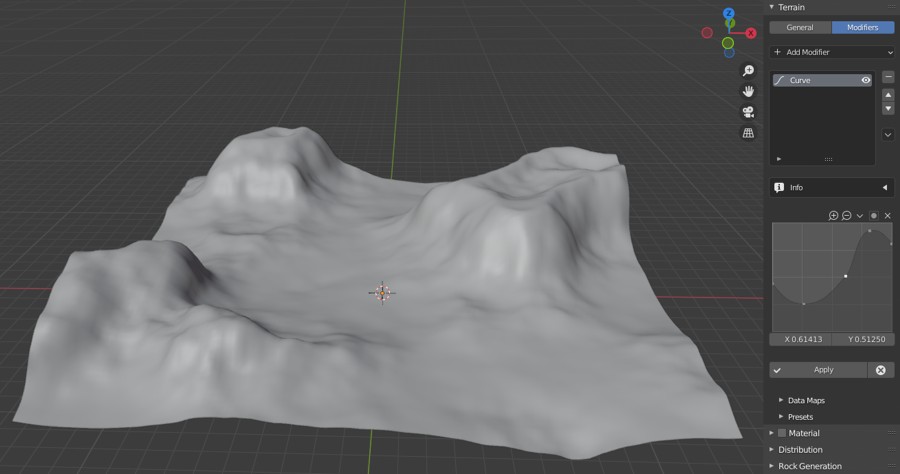Click the 3D cursor in the viewport

pos(382,293)
